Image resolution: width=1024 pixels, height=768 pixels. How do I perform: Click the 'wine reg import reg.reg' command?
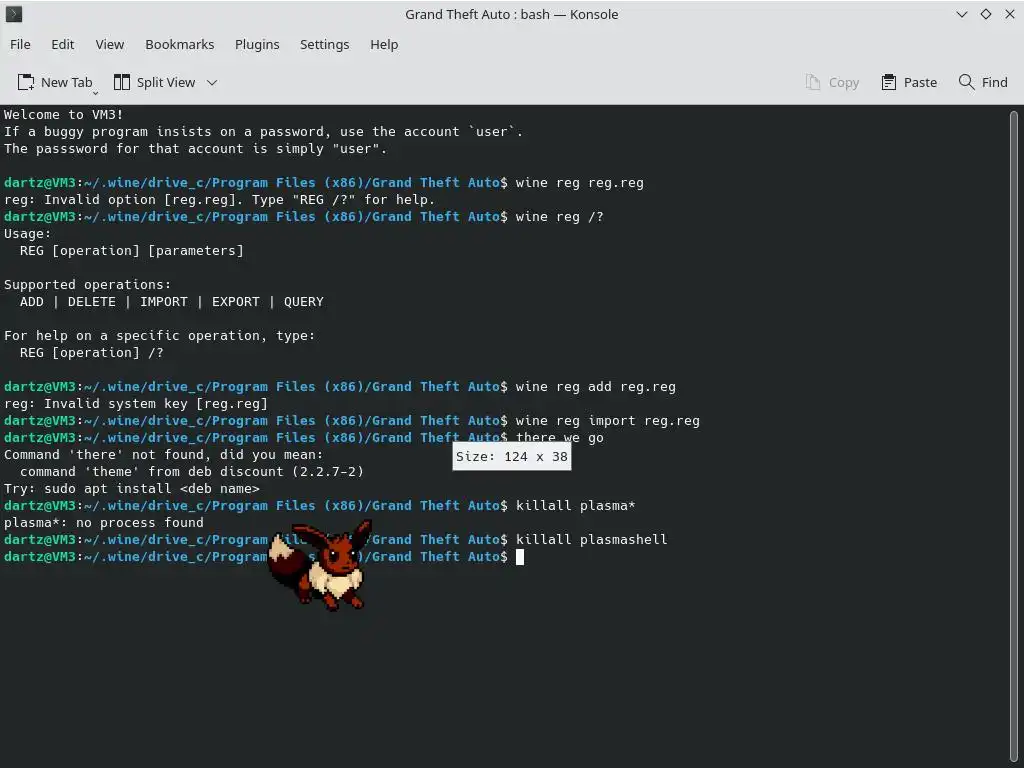click(x=607, y=421)
